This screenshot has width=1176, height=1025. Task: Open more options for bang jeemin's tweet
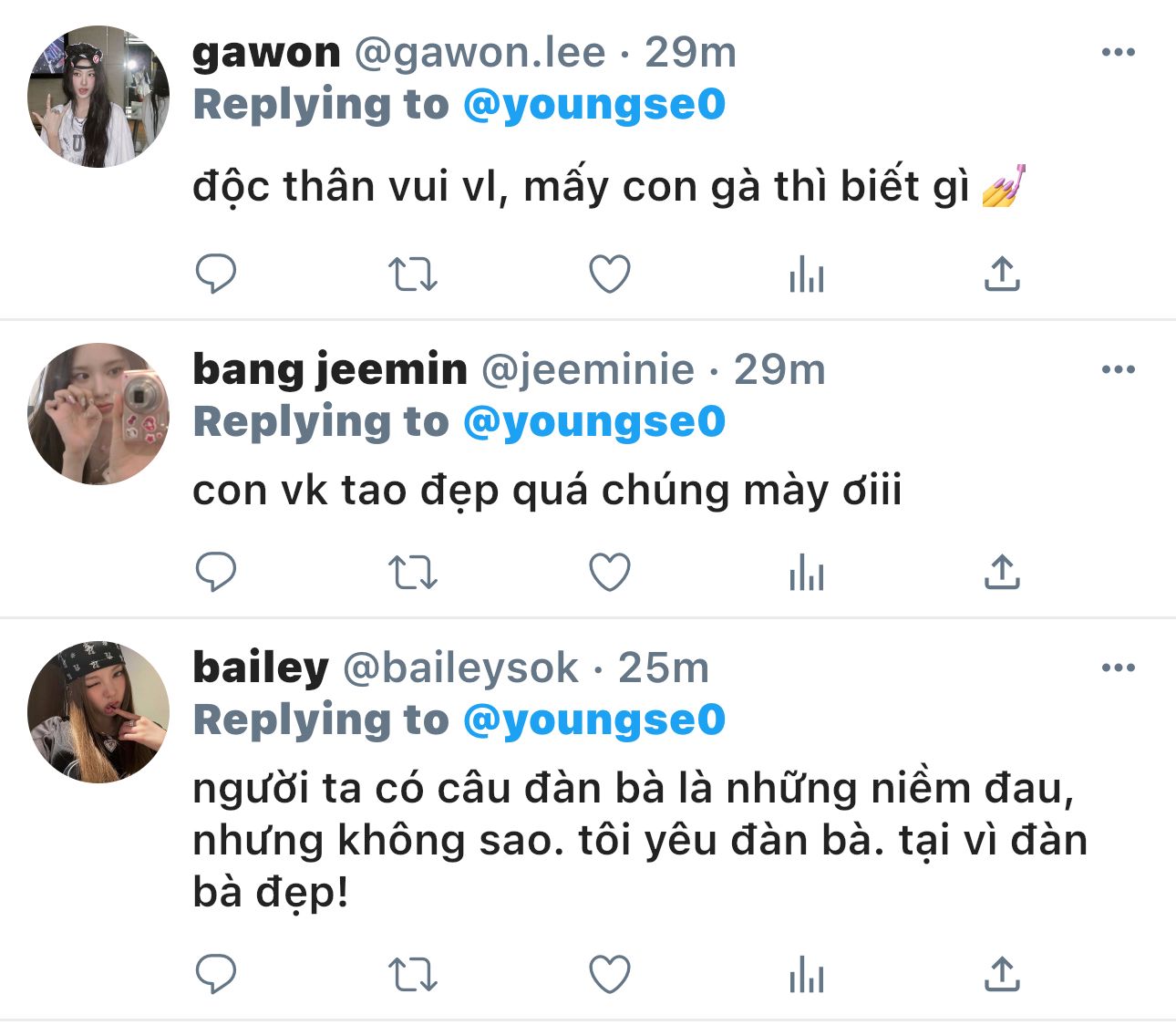coord(1118,369)
